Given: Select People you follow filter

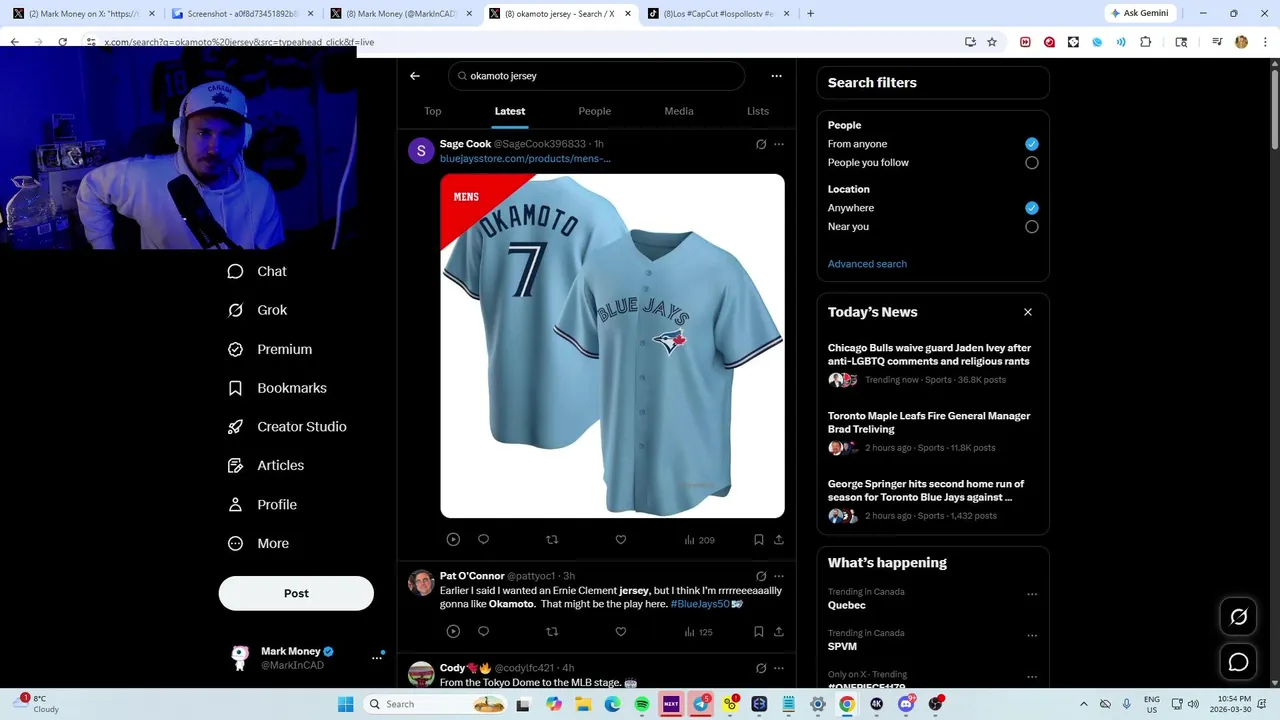Looking at the screenshot, I should coord(1032,163).
